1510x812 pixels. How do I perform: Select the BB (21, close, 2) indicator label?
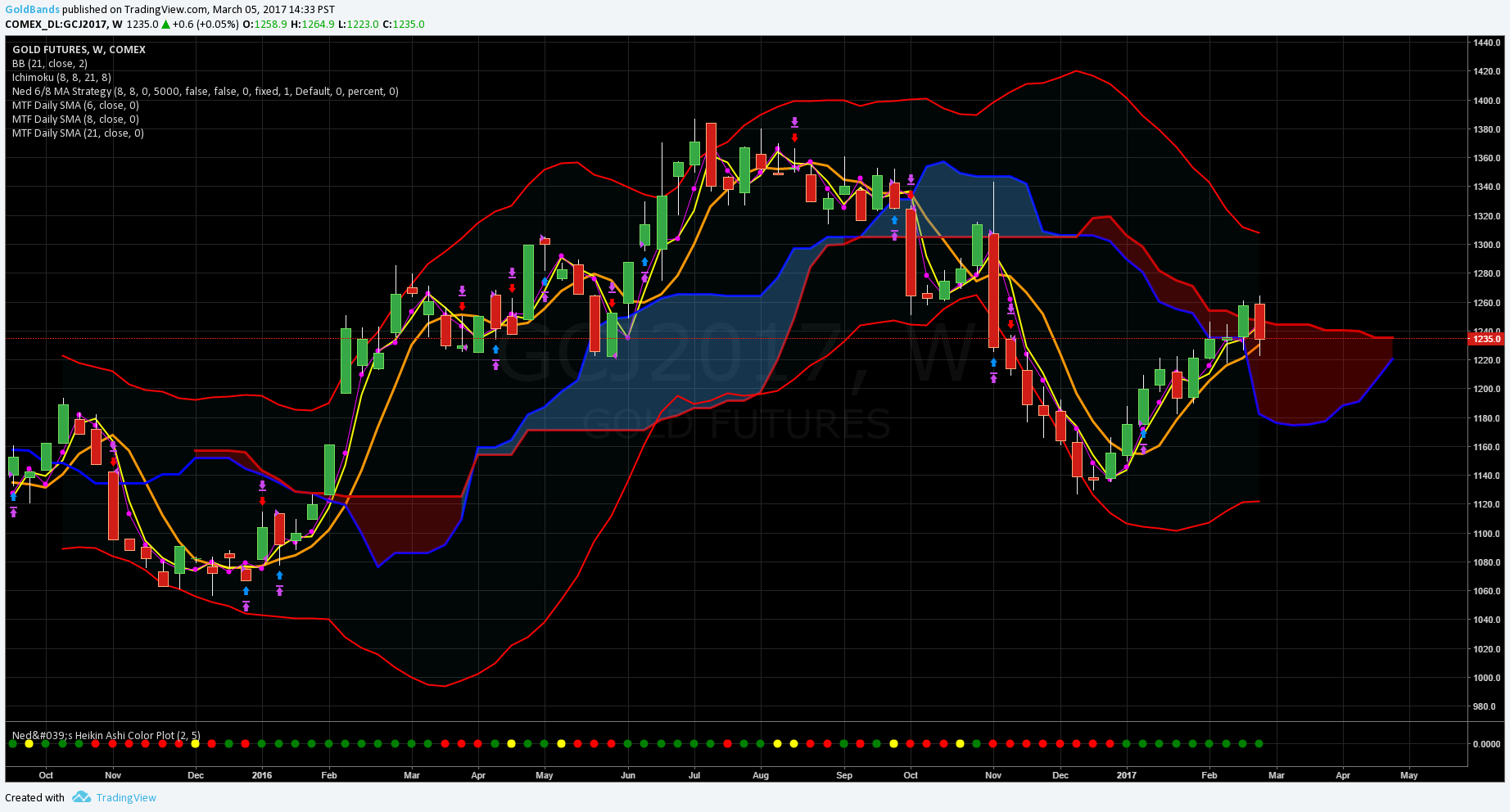coord(50,64)
